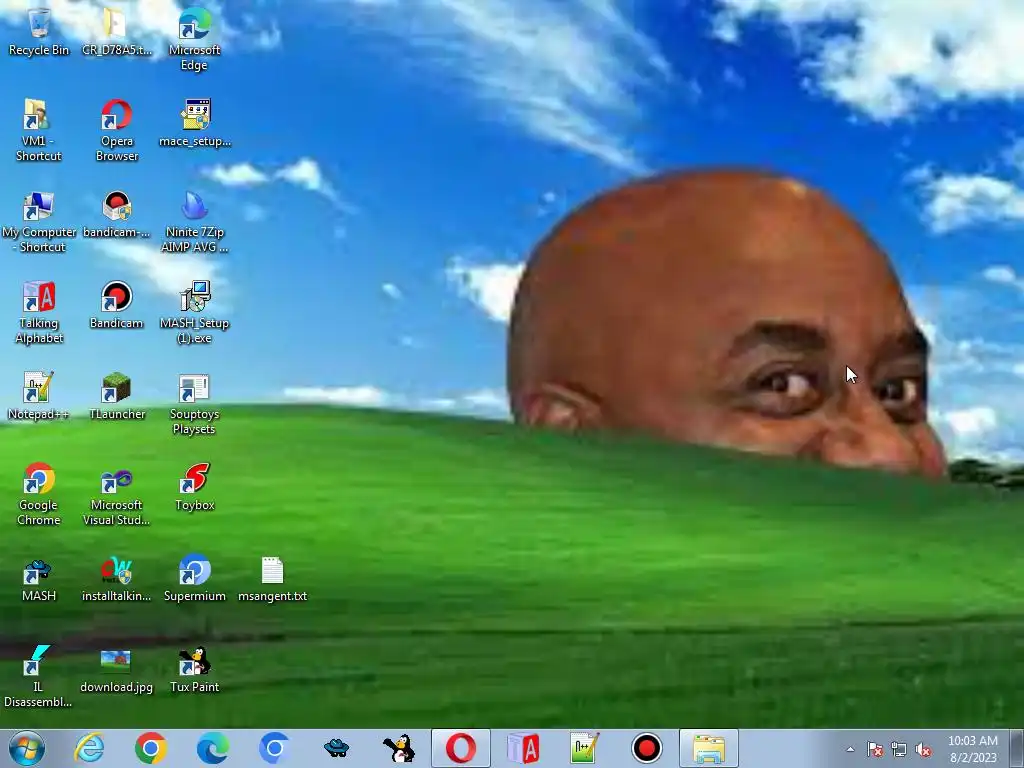Open Notepad++ from the taskbar
The image size is (1024, 768).
point(584,748)
